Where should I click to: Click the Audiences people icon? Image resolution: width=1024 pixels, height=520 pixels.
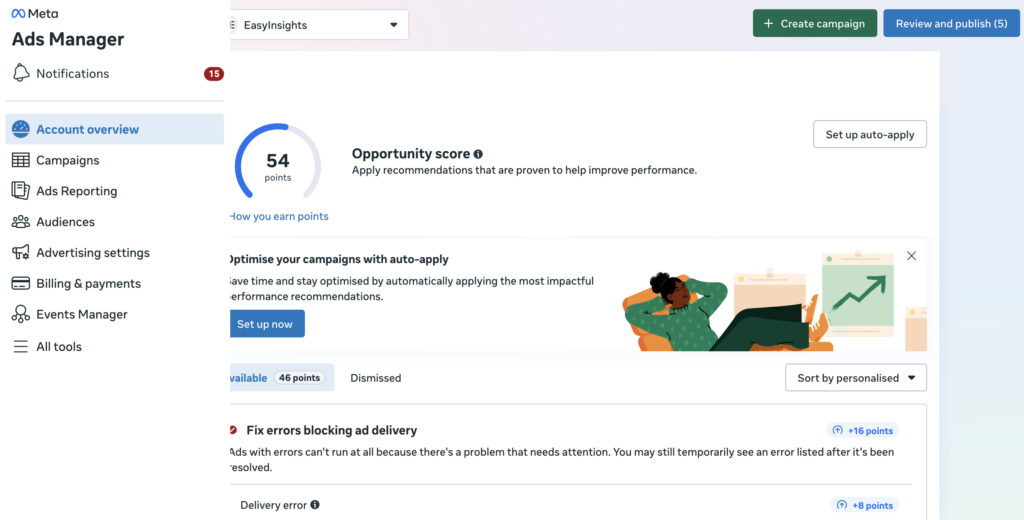pos(21,222)
